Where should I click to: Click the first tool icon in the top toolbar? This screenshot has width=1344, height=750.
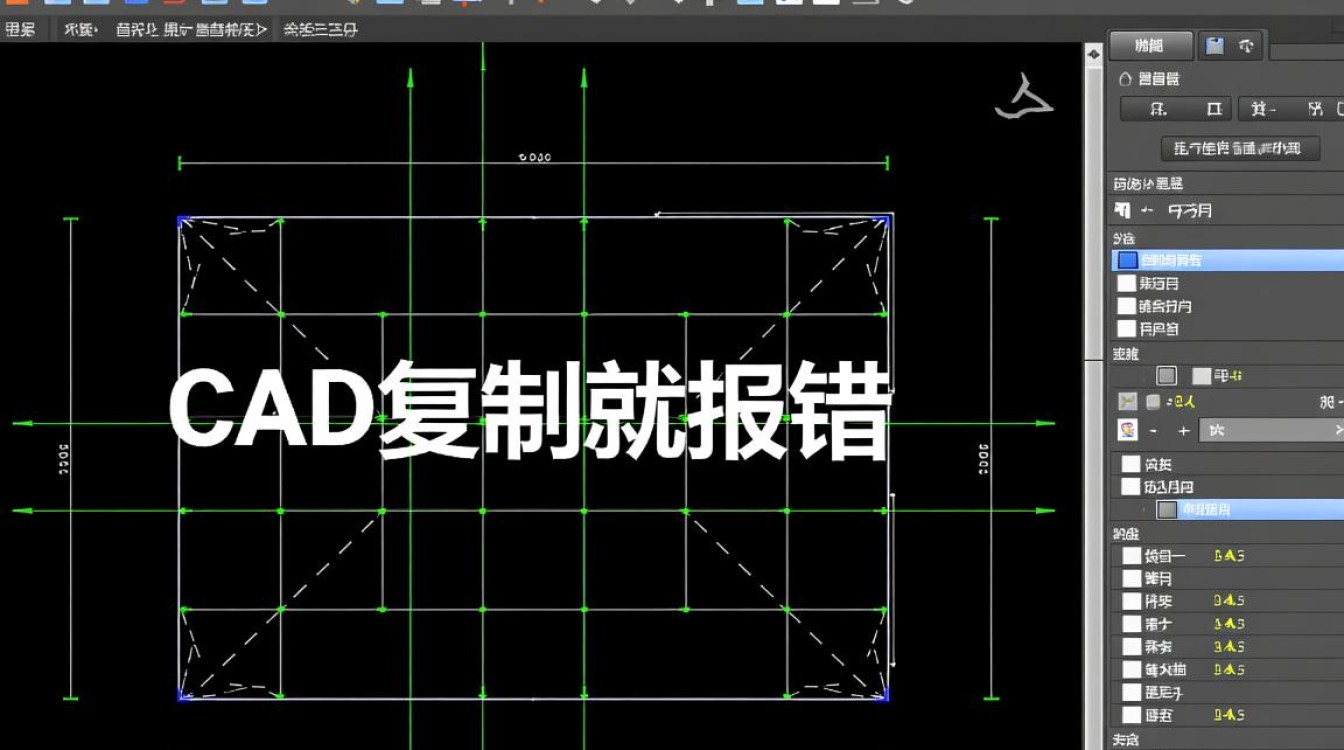(13, 6)
